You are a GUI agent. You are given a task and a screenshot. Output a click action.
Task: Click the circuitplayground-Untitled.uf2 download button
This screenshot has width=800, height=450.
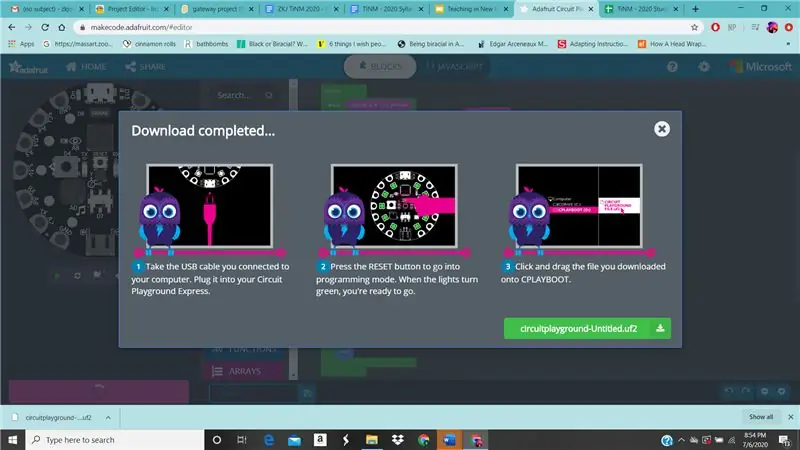(x=587, y=329)
